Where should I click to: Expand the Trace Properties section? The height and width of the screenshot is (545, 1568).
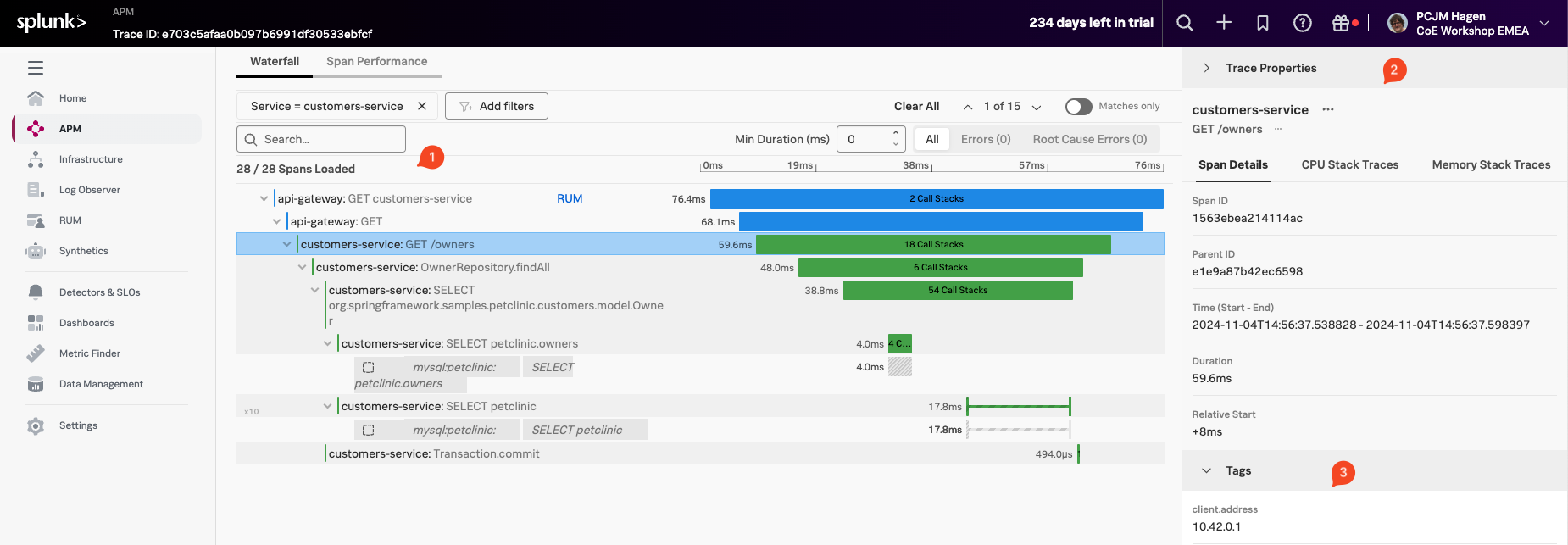(1207, 68)
